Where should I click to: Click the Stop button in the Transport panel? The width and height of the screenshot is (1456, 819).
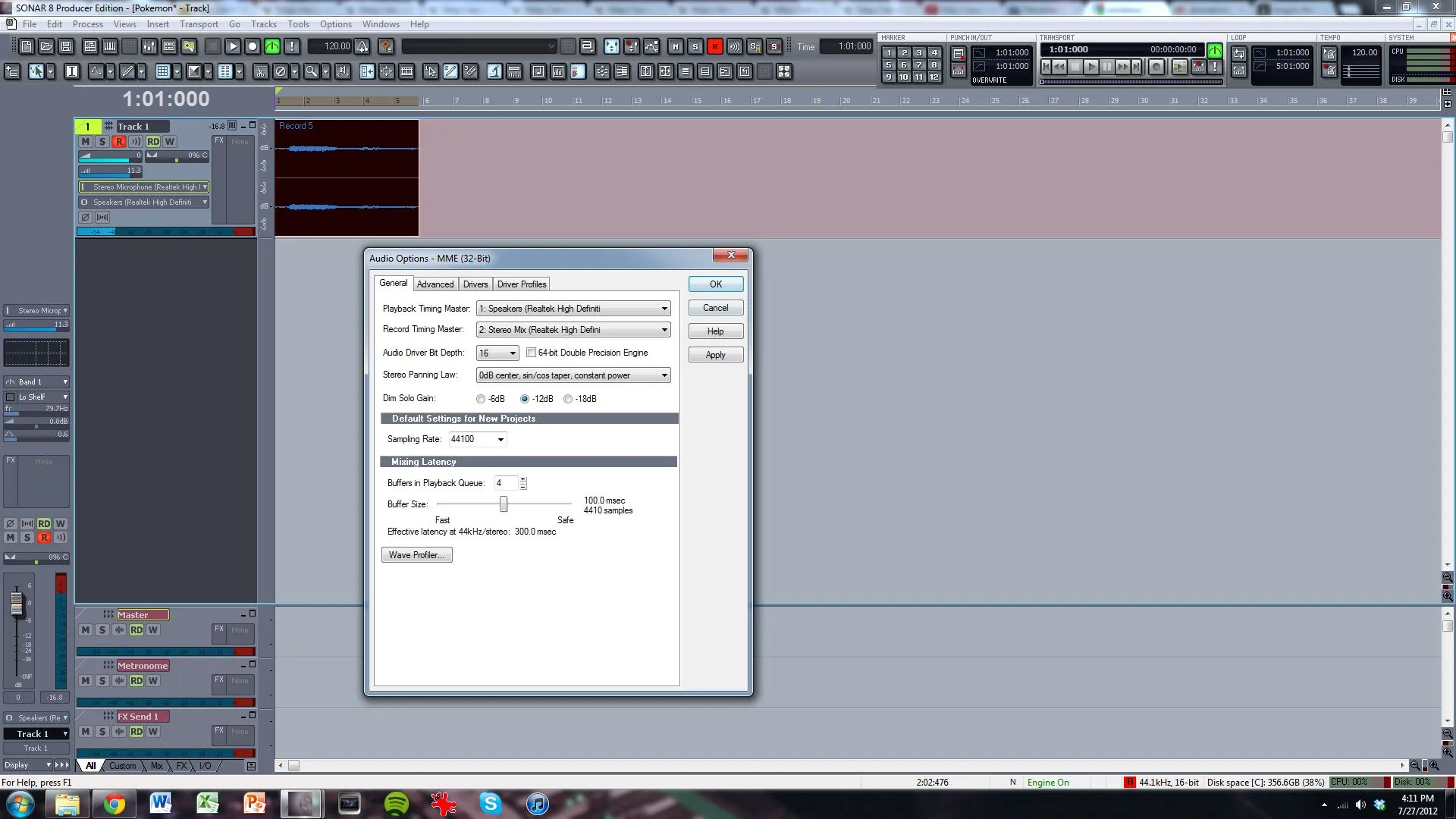click(x=1075, y=67)
